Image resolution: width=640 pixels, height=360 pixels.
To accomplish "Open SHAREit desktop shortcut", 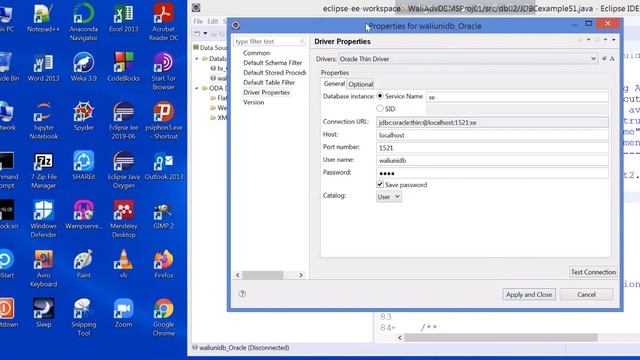I will point(84,166).
